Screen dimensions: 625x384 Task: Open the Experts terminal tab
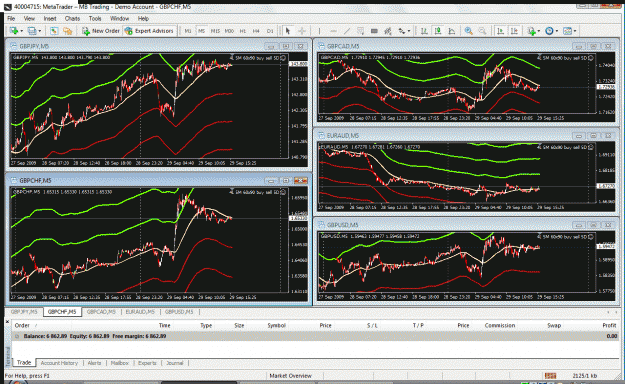point(147,363)
